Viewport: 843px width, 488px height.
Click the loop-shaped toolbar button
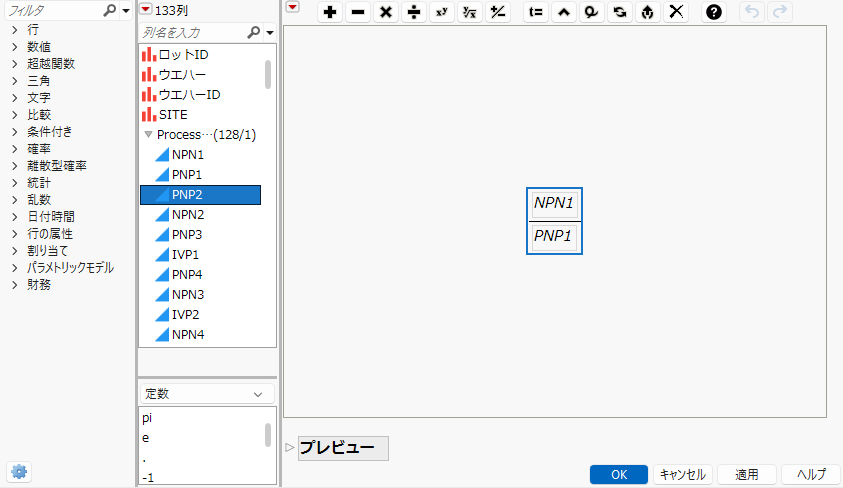[592, 12]
